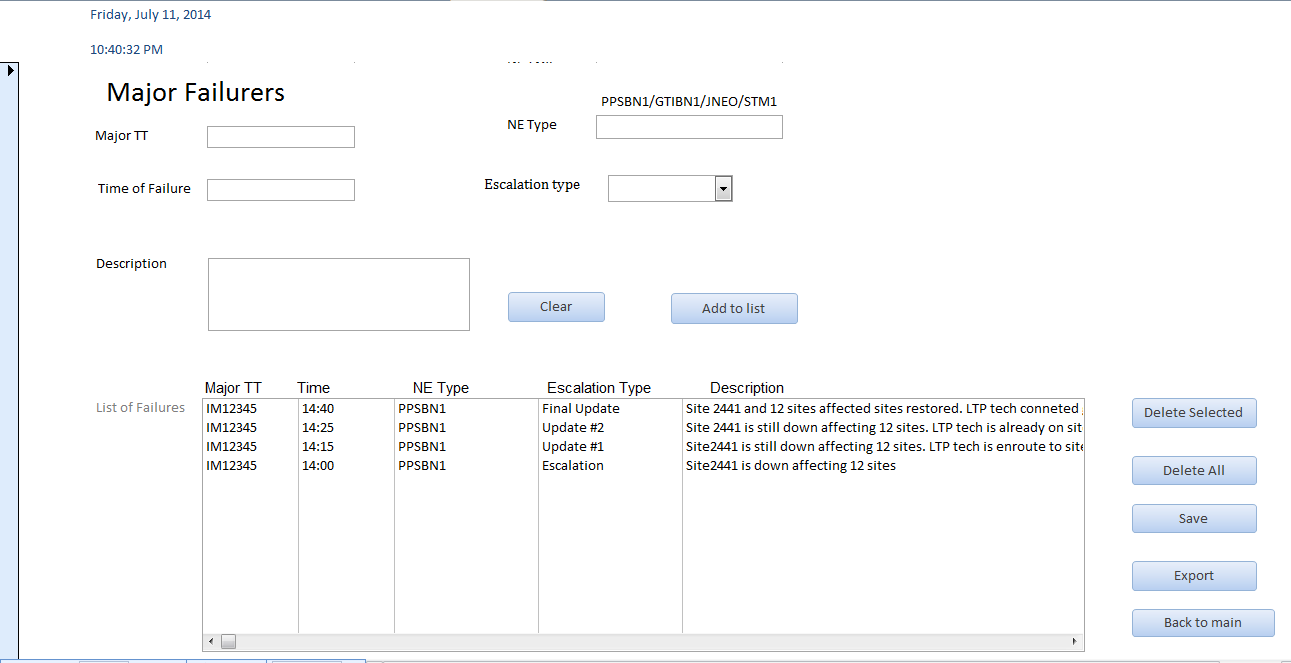Click the Clear button

556,307
